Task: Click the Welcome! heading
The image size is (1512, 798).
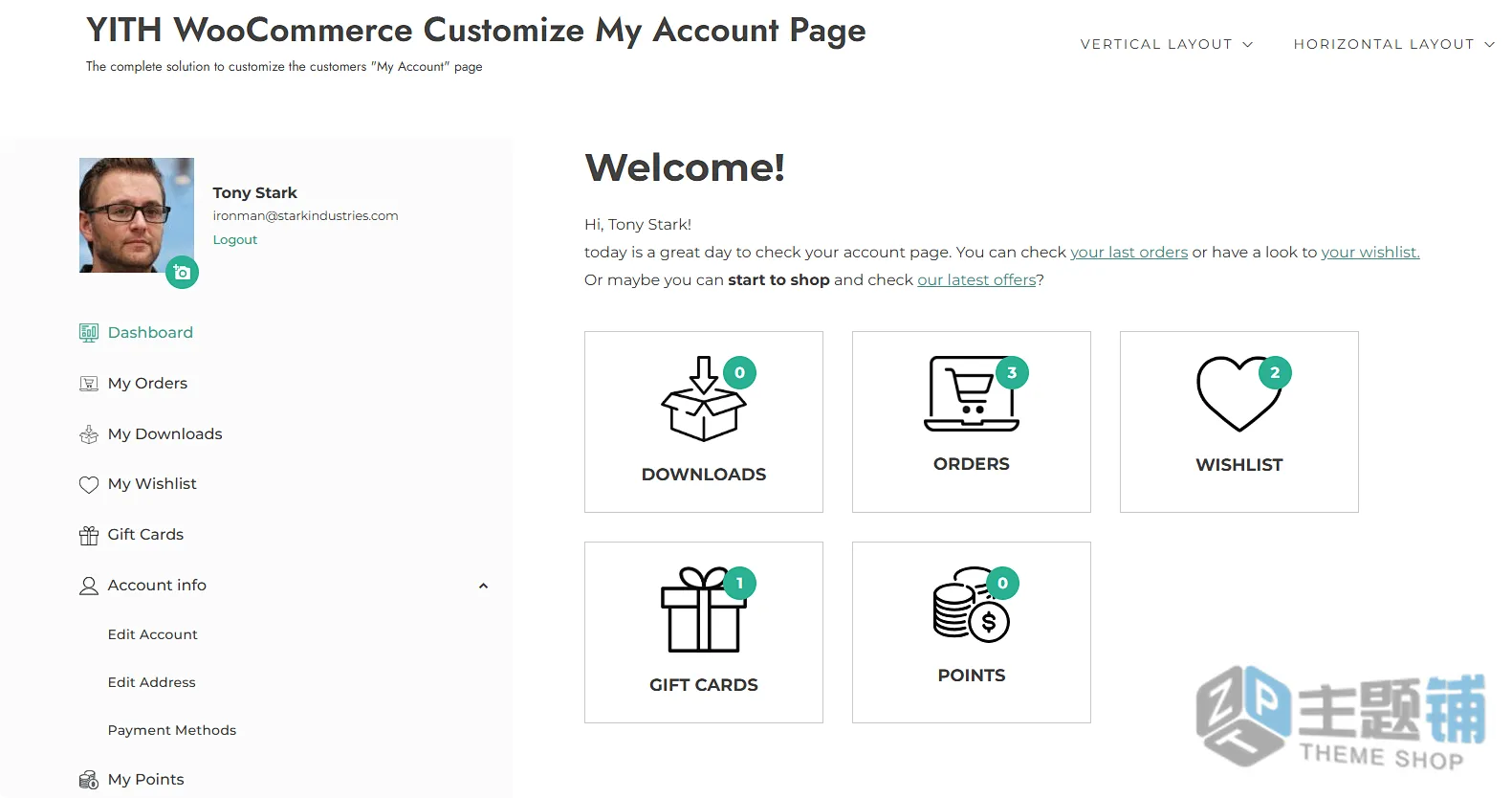Action: tap(685, 167)
